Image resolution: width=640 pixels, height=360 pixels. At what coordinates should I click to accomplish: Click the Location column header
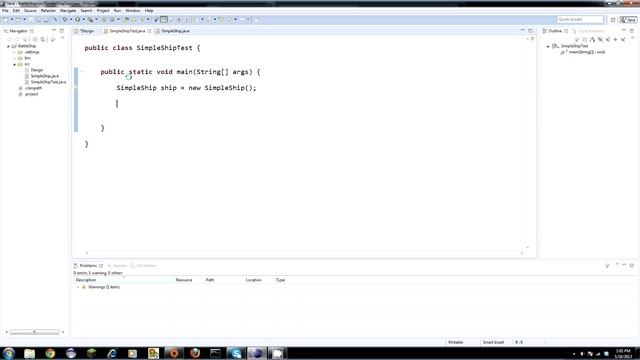pos(258,280)
